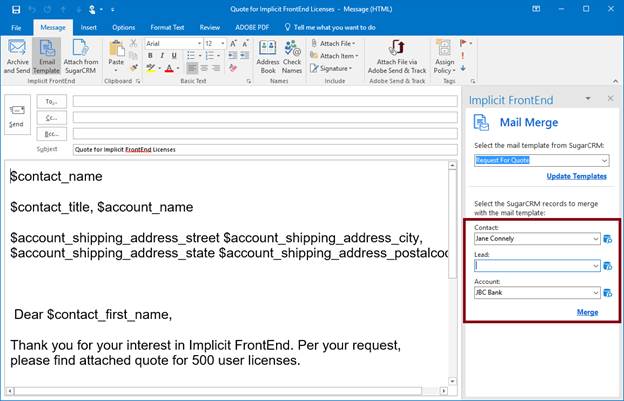This screenshot has height=401, width=624.
Task: Click the Update Templates link
Action: 576,176
